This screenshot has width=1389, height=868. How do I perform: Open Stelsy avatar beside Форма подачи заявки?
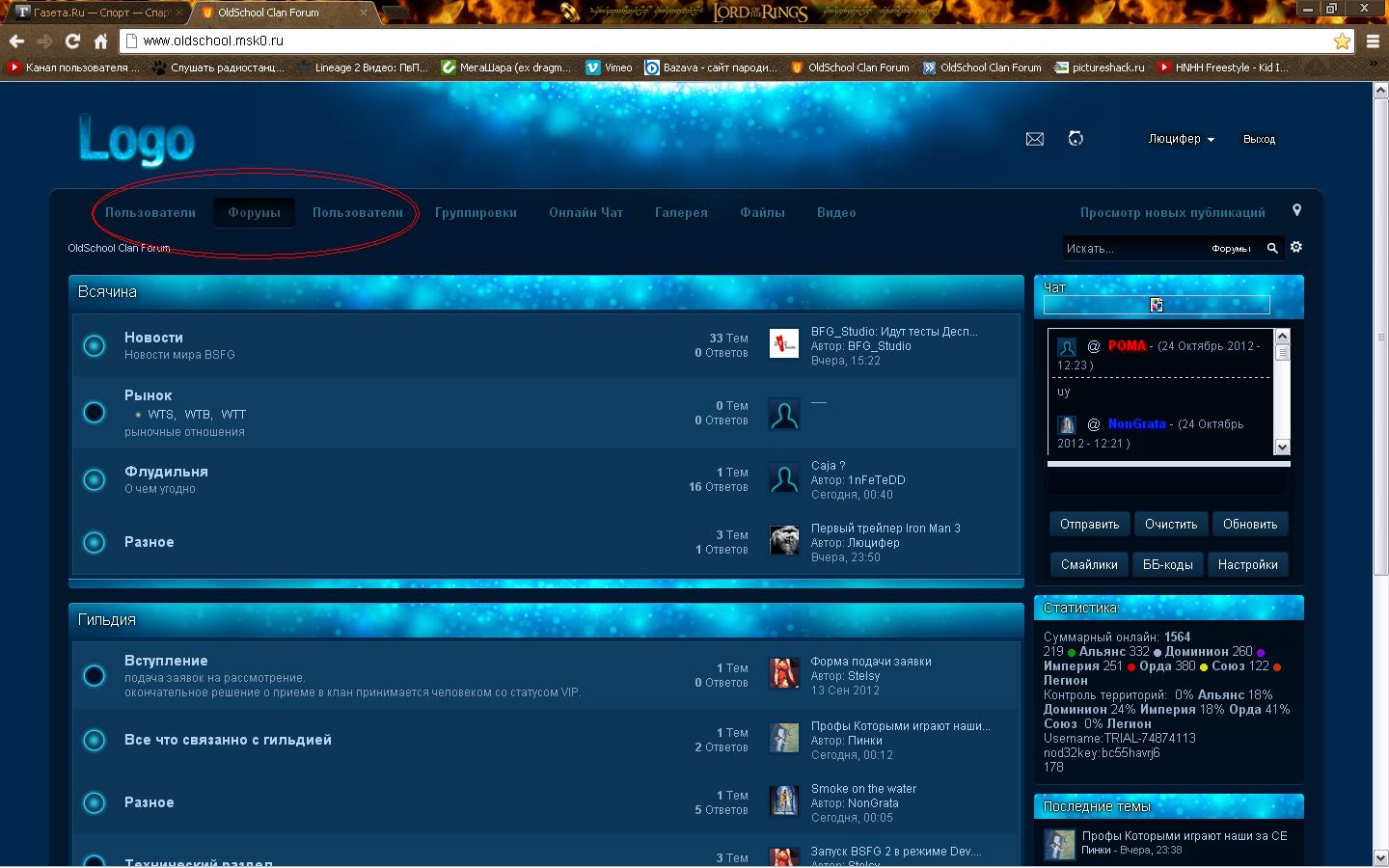coord(784,673)
